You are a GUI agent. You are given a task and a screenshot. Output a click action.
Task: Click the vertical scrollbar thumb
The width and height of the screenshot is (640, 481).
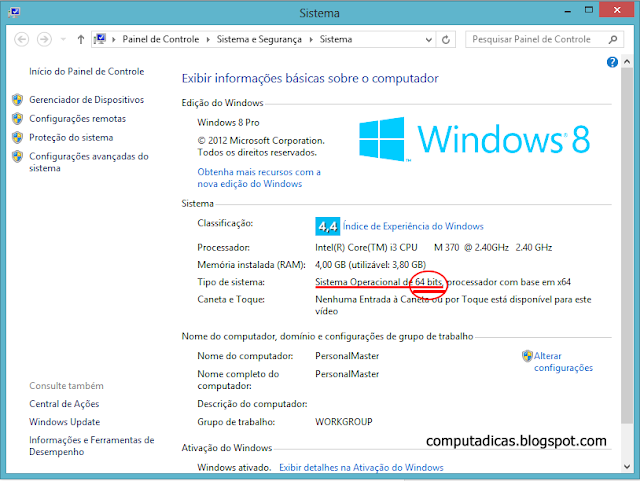click(x=627, y=245)
